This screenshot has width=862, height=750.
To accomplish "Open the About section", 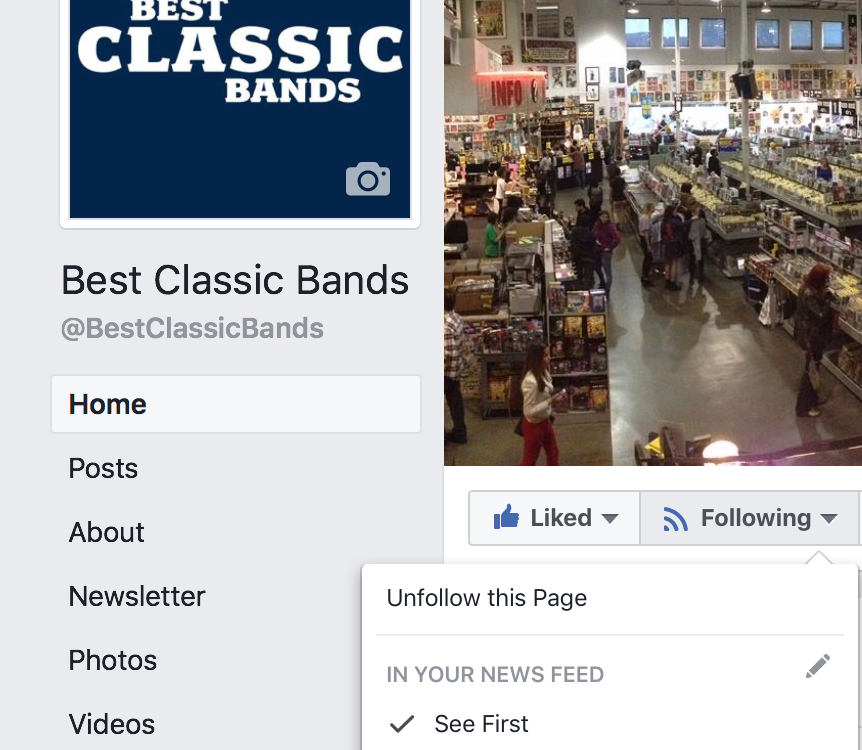I will pyautogui.click(x=106, y=532).
